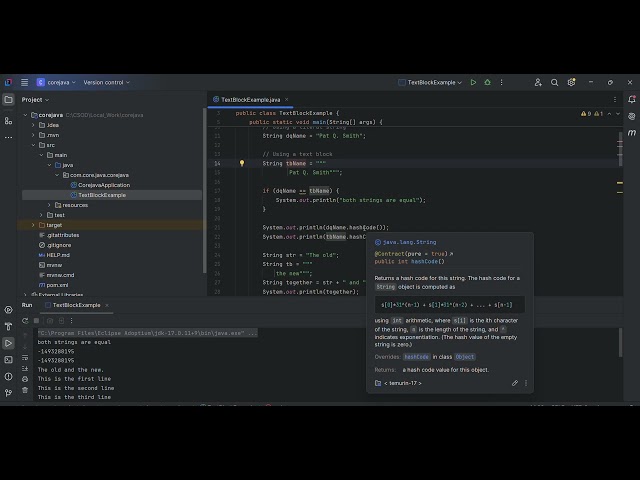Clear all console output

click(25, 391)
